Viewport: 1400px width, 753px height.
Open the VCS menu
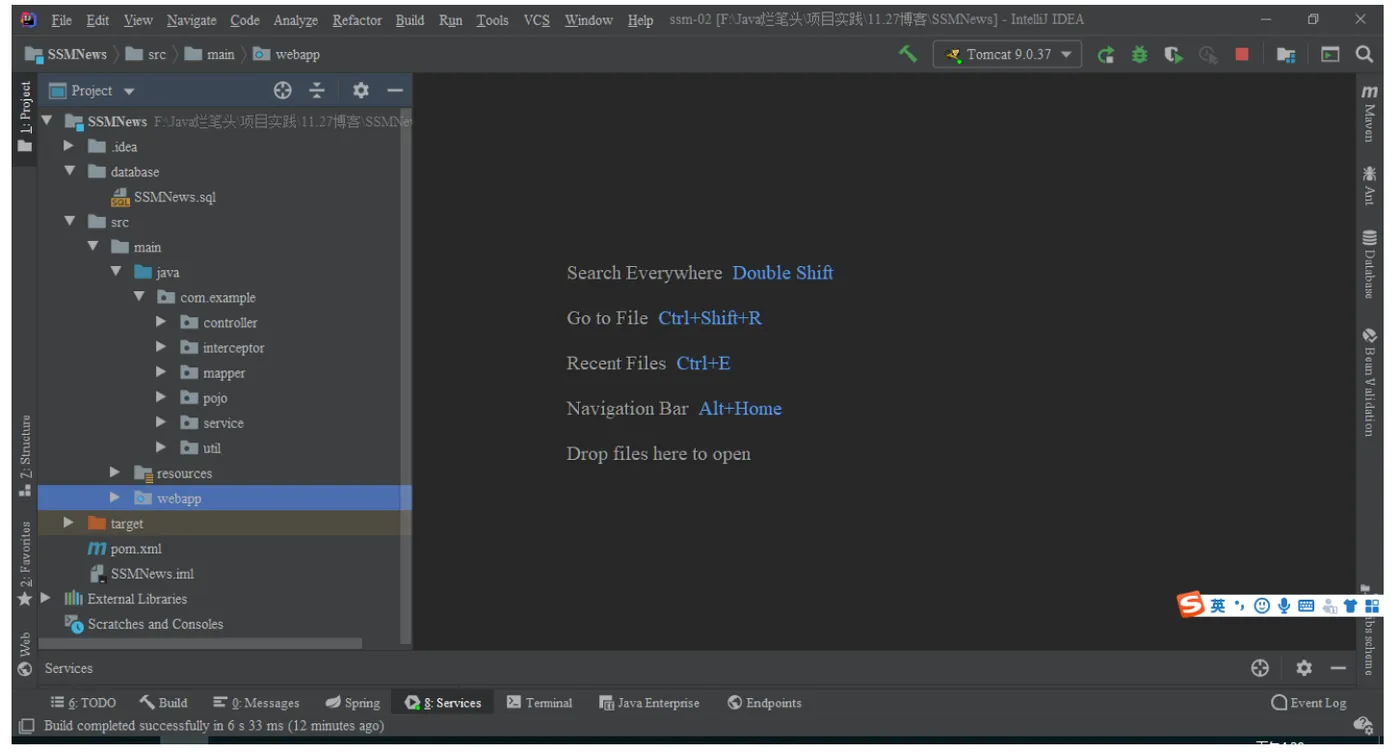[x=537, y=20]
